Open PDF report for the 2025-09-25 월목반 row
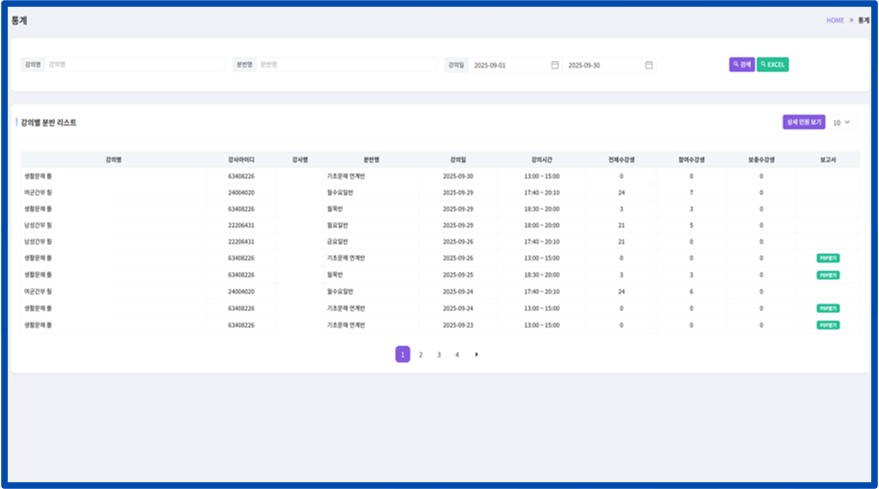 828,275
